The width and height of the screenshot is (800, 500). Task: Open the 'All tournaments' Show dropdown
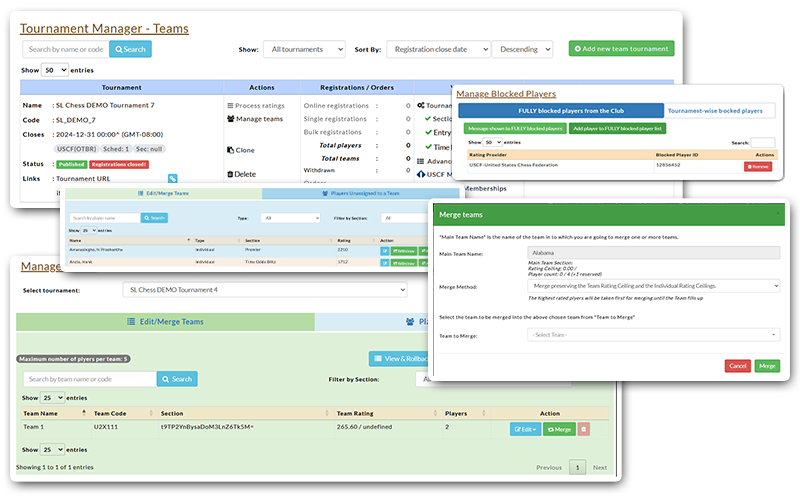(x=302, y=49)
